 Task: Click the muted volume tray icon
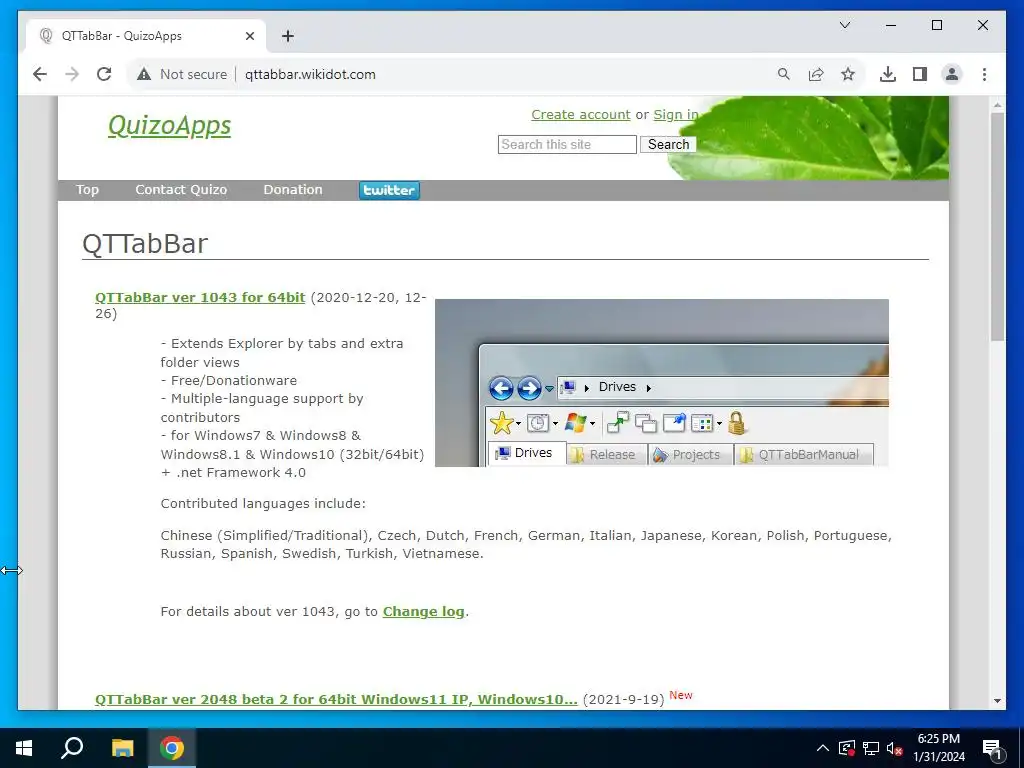pos(895,748)
